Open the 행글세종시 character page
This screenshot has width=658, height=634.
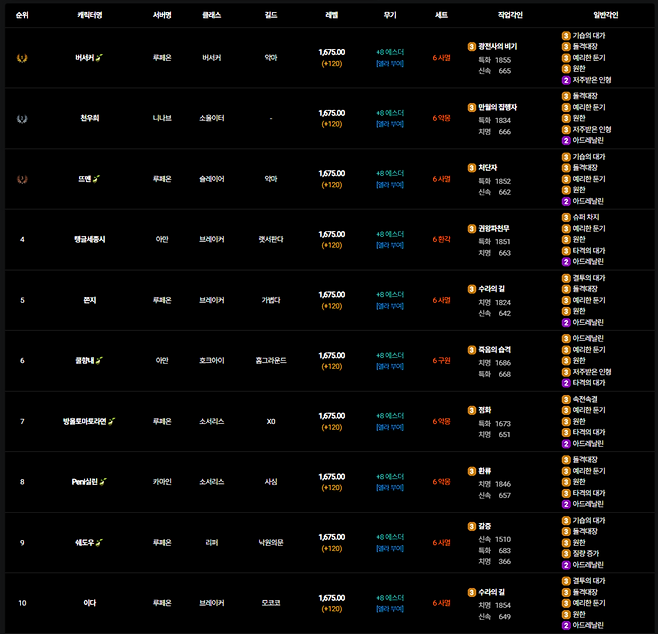90,239
